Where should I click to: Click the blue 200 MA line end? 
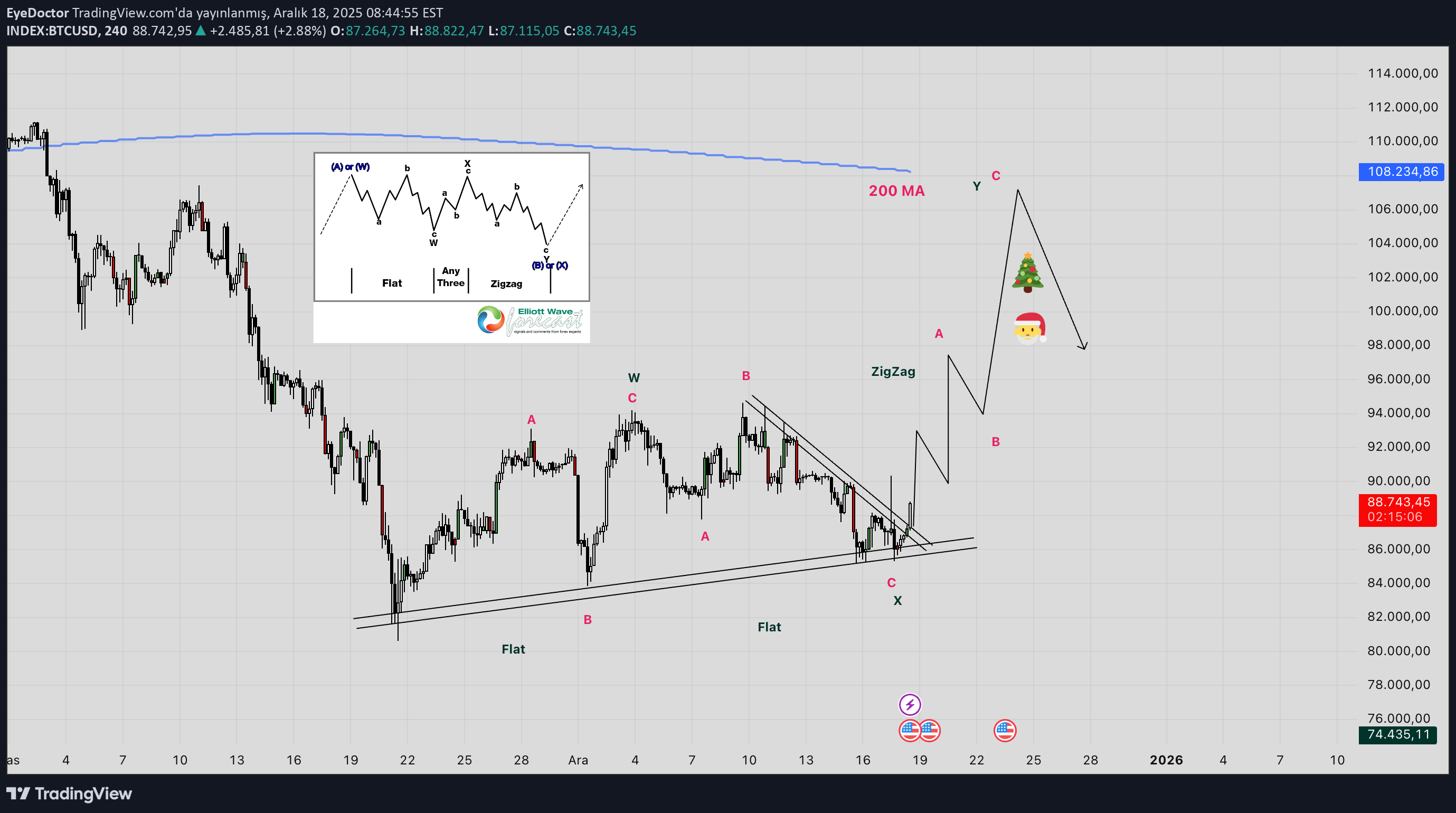[x=909, y=171]
